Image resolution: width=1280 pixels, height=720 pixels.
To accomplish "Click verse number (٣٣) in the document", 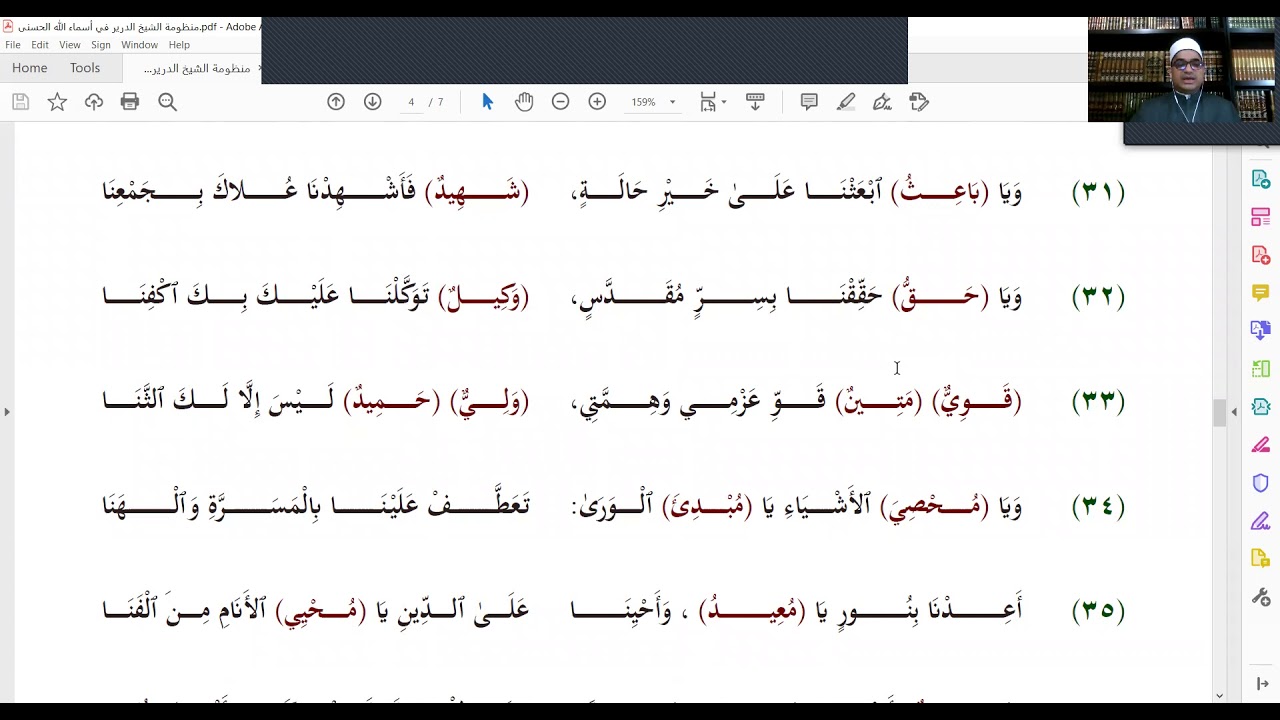I will 1098,402.
